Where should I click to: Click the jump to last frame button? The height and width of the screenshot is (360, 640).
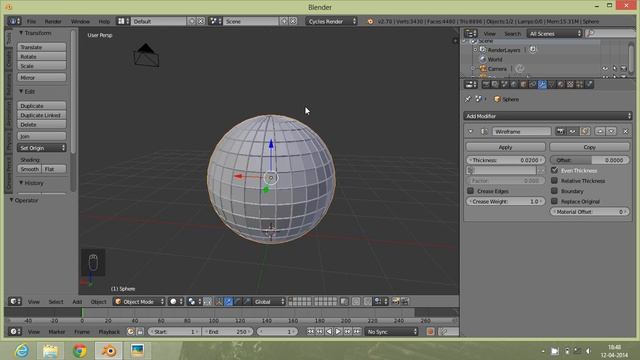[x=357, y=332]
